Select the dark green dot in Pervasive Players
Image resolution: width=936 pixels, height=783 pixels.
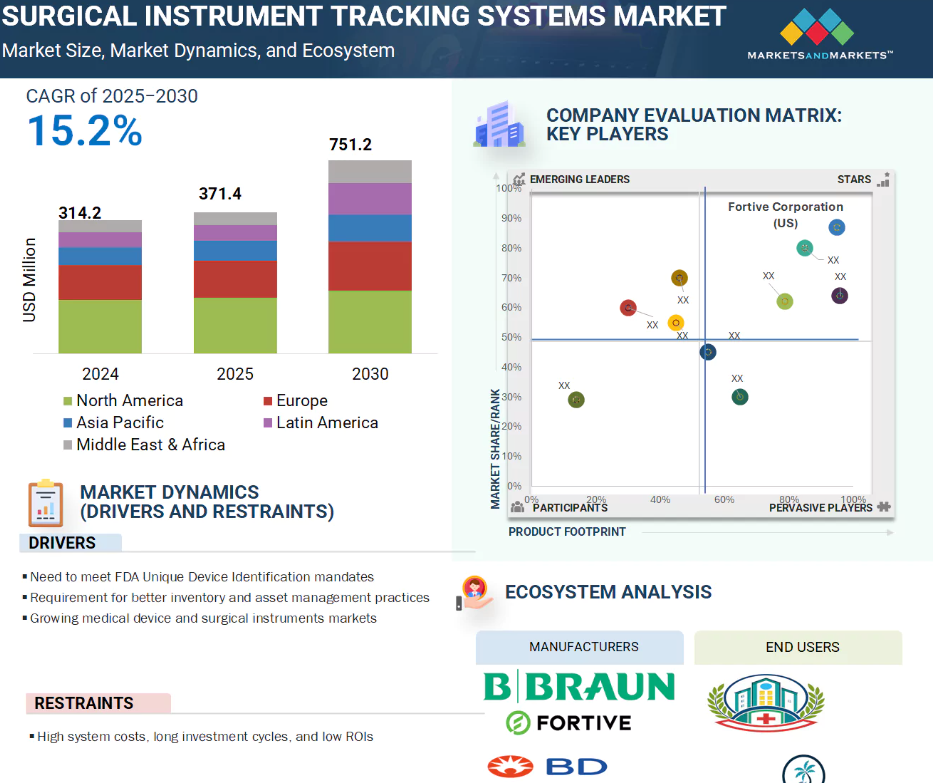(740, 397)
